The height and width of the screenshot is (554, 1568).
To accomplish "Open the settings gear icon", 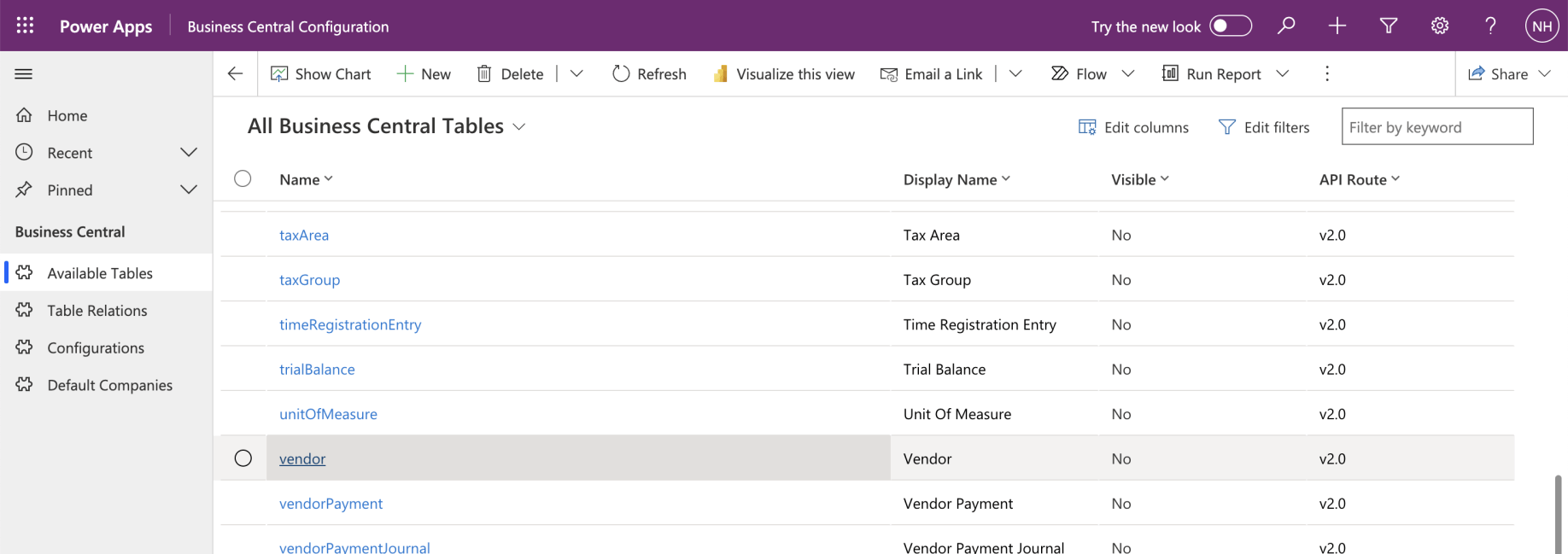I will [1440, 26].
